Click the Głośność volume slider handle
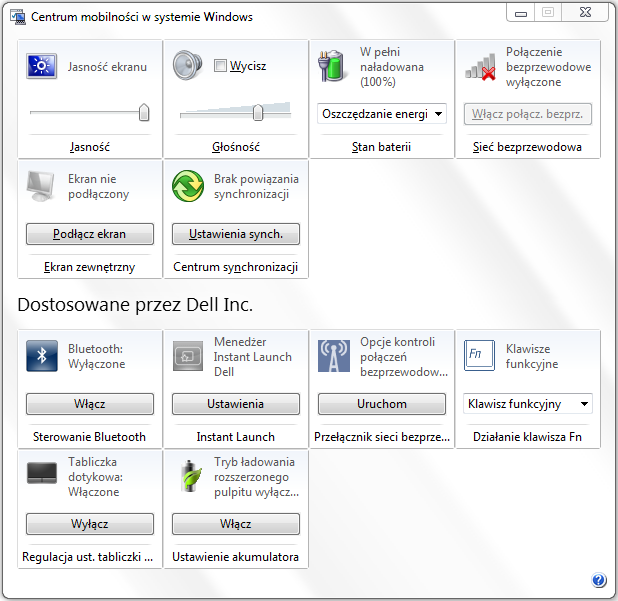The height and width of the screenshot is (601, 618). [258, 113]
